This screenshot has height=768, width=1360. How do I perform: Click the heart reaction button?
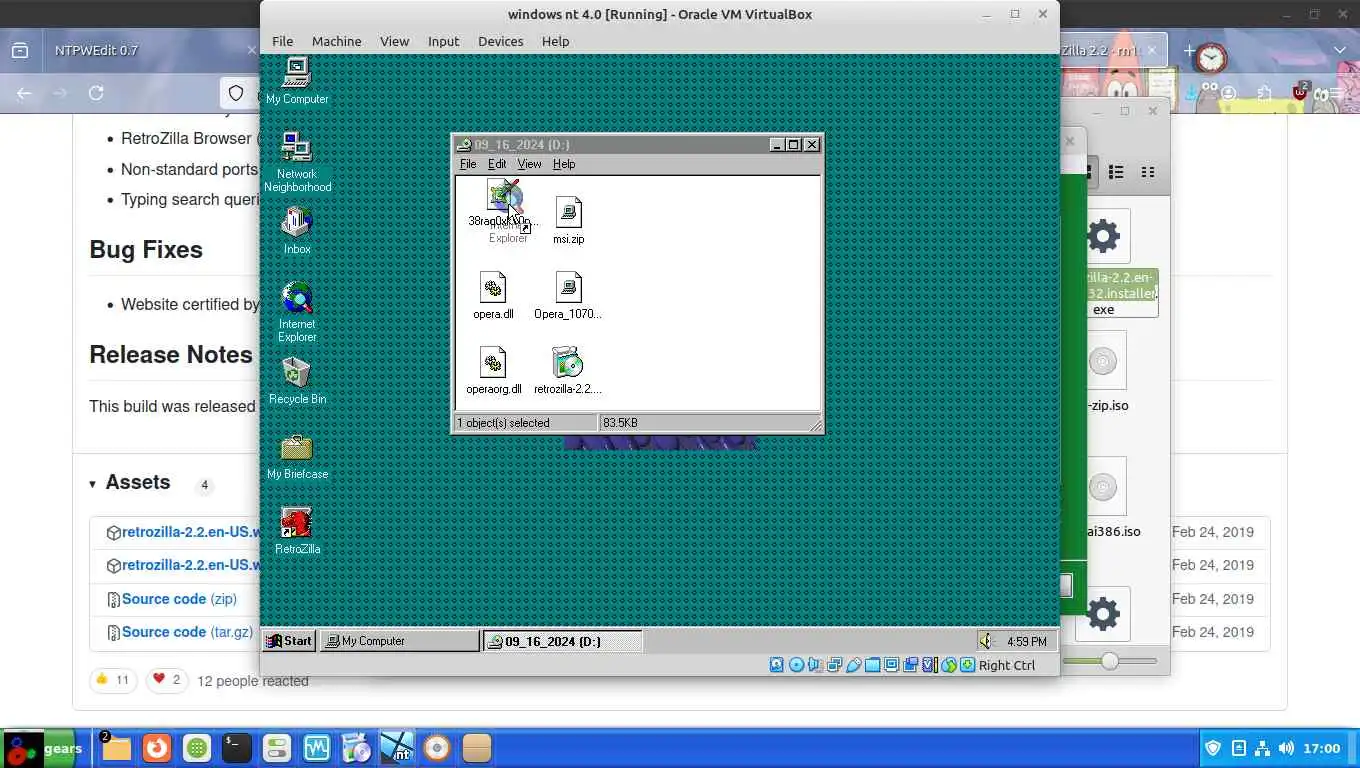166,680
